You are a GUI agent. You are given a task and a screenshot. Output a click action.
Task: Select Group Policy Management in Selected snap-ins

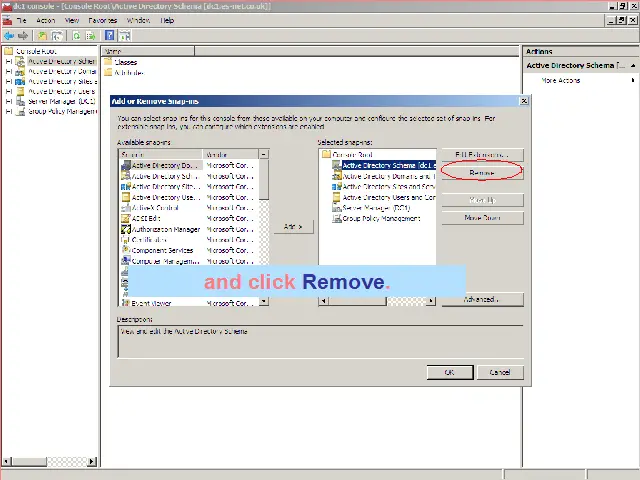[376, 218]
